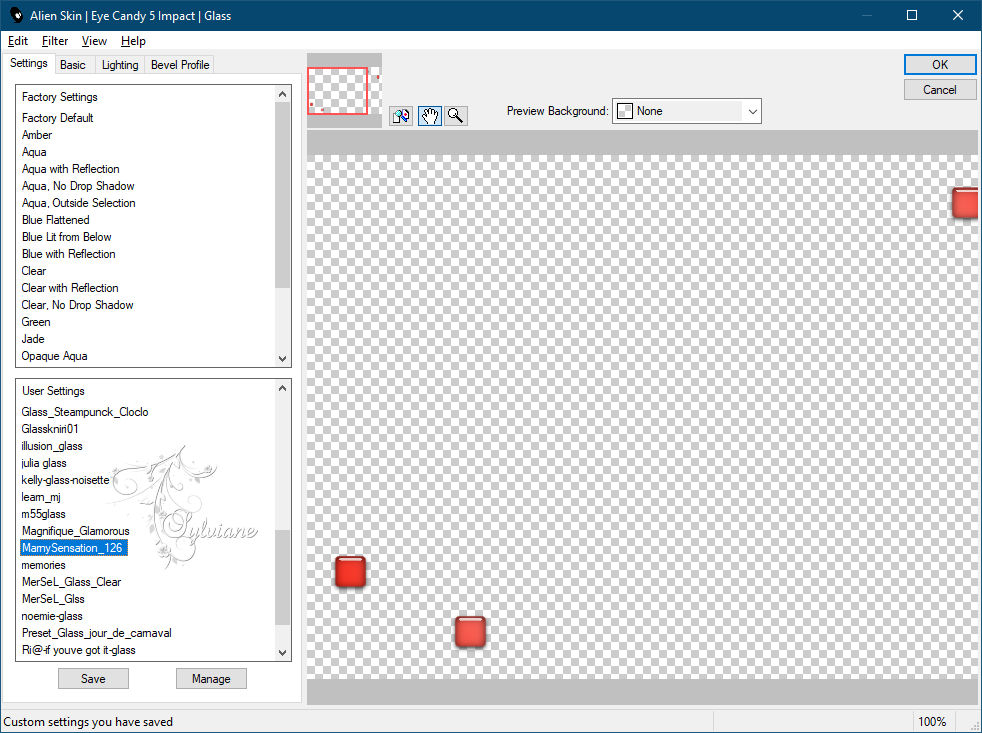Image resolution: width=982 pixels, height=733 pixels.
Task: Select MarnySensation_126 user setting
Action: 74,548
